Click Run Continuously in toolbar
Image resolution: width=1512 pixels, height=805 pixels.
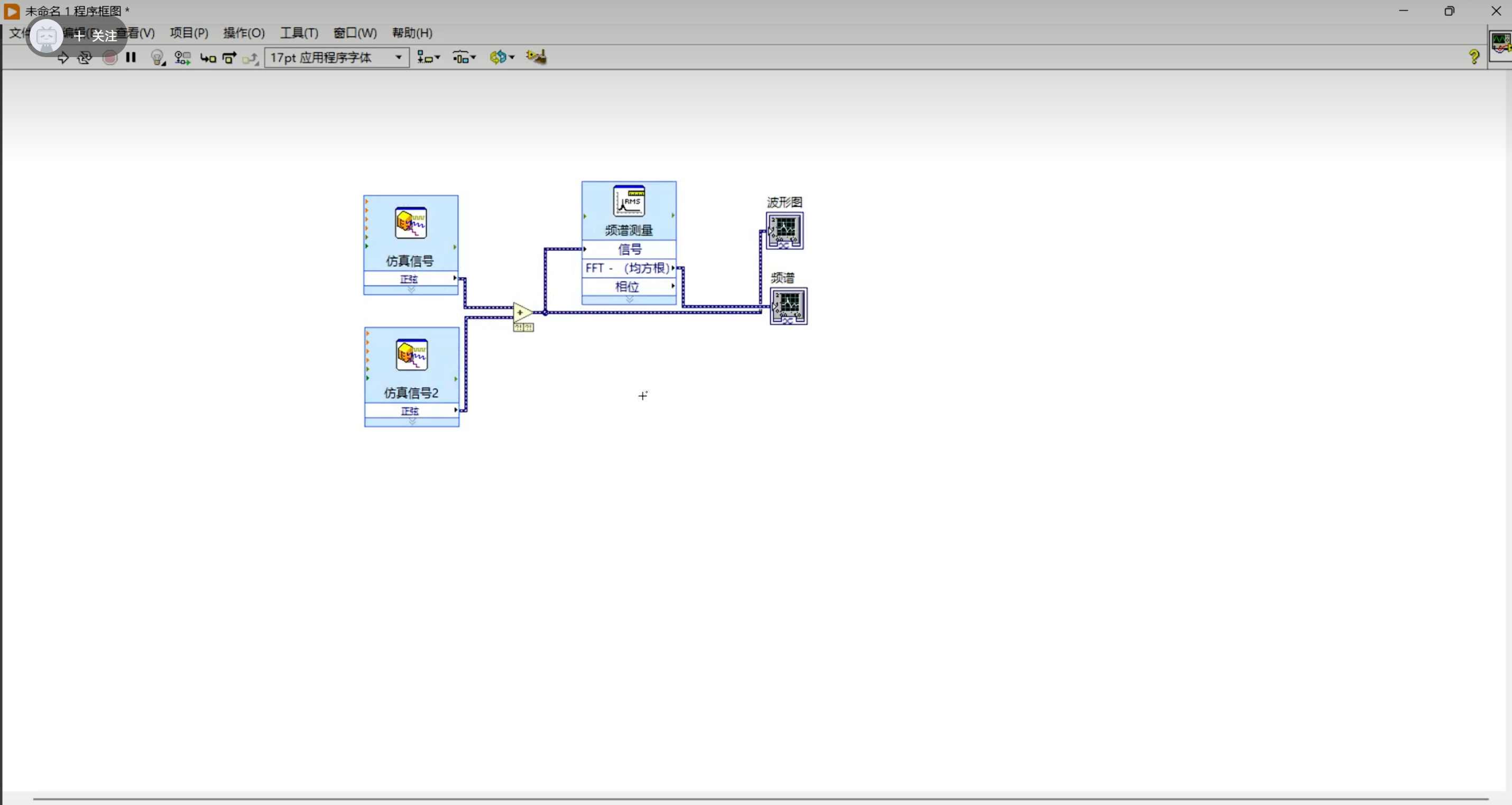coord(85,58)
